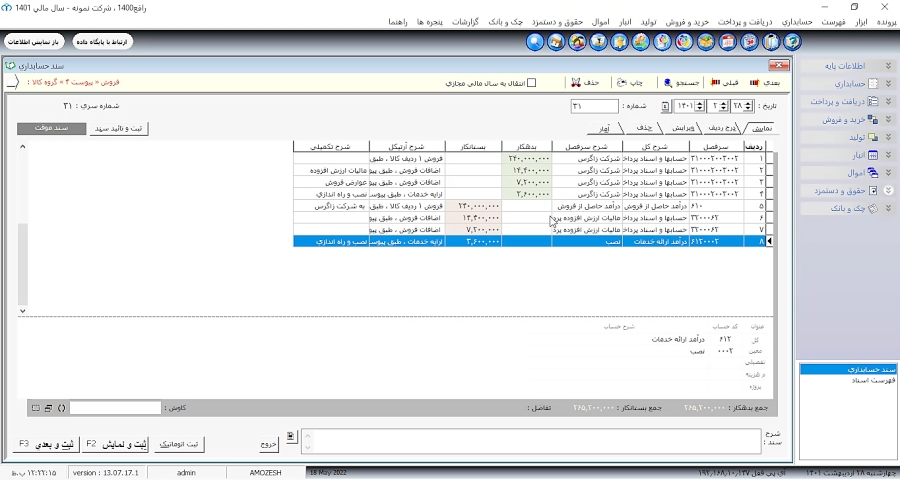Screen dimensions: 900x480
Task: Click ثبت و تائید سند button
Action: (119, 129)
